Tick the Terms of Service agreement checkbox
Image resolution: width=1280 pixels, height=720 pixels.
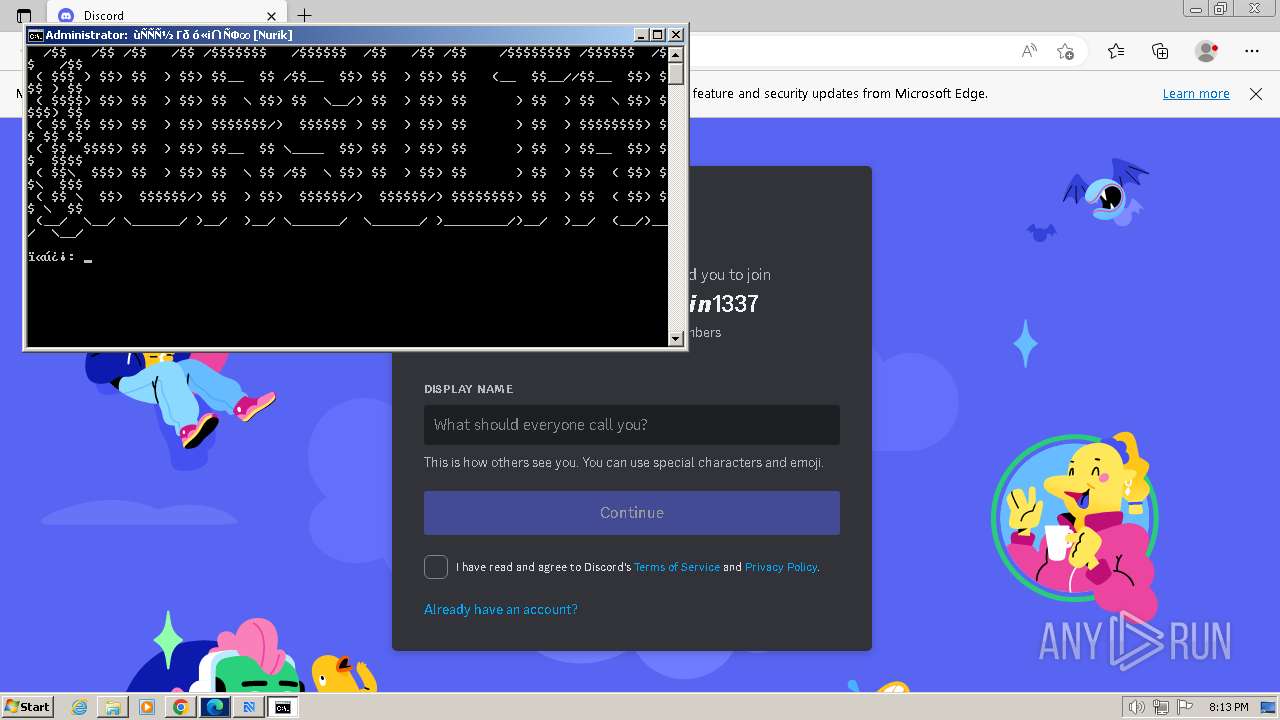coord(436,567)
